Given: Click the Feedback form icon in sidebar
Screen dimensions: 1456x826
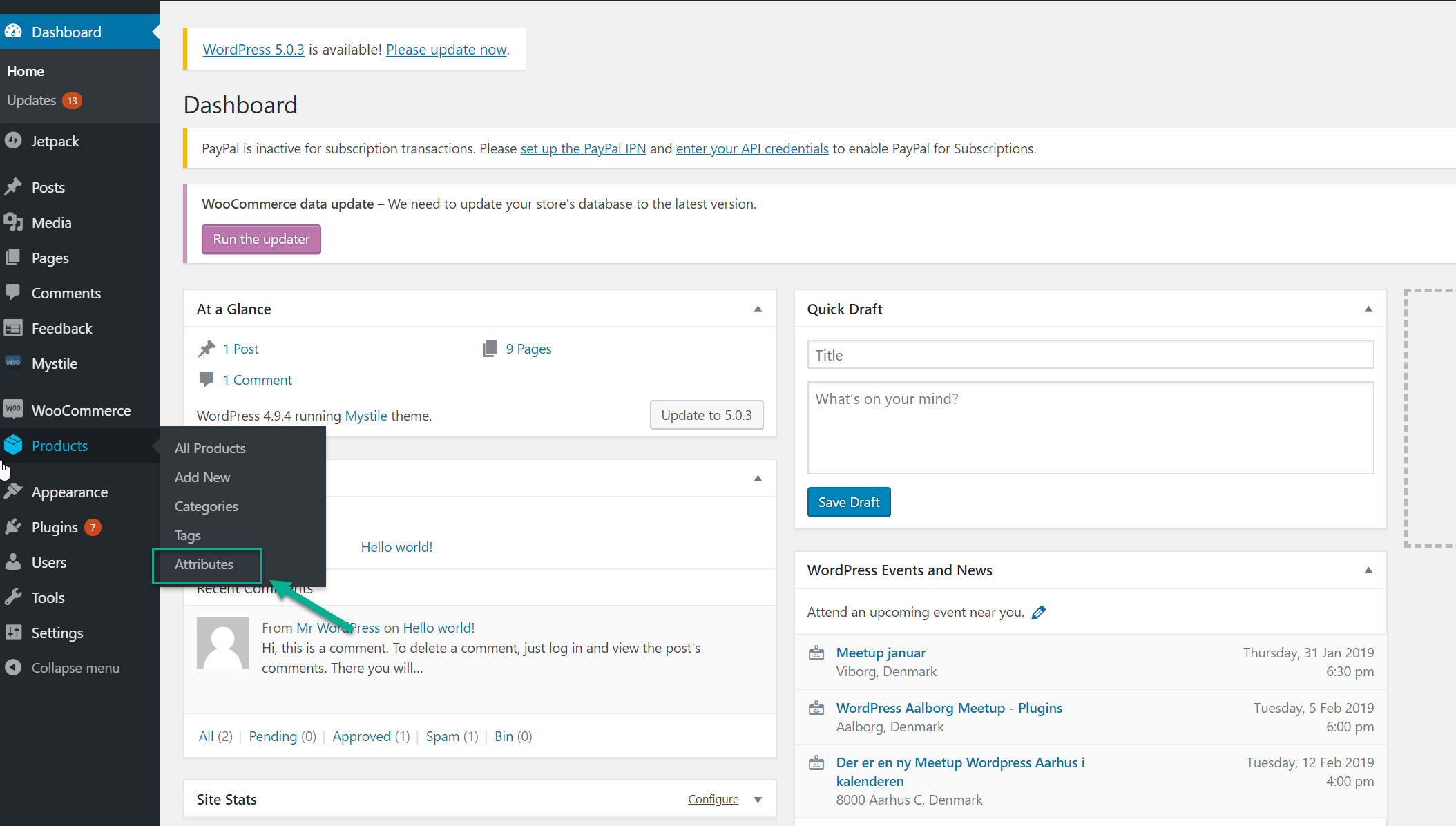Looking at the screenshot, I should 13,328.
